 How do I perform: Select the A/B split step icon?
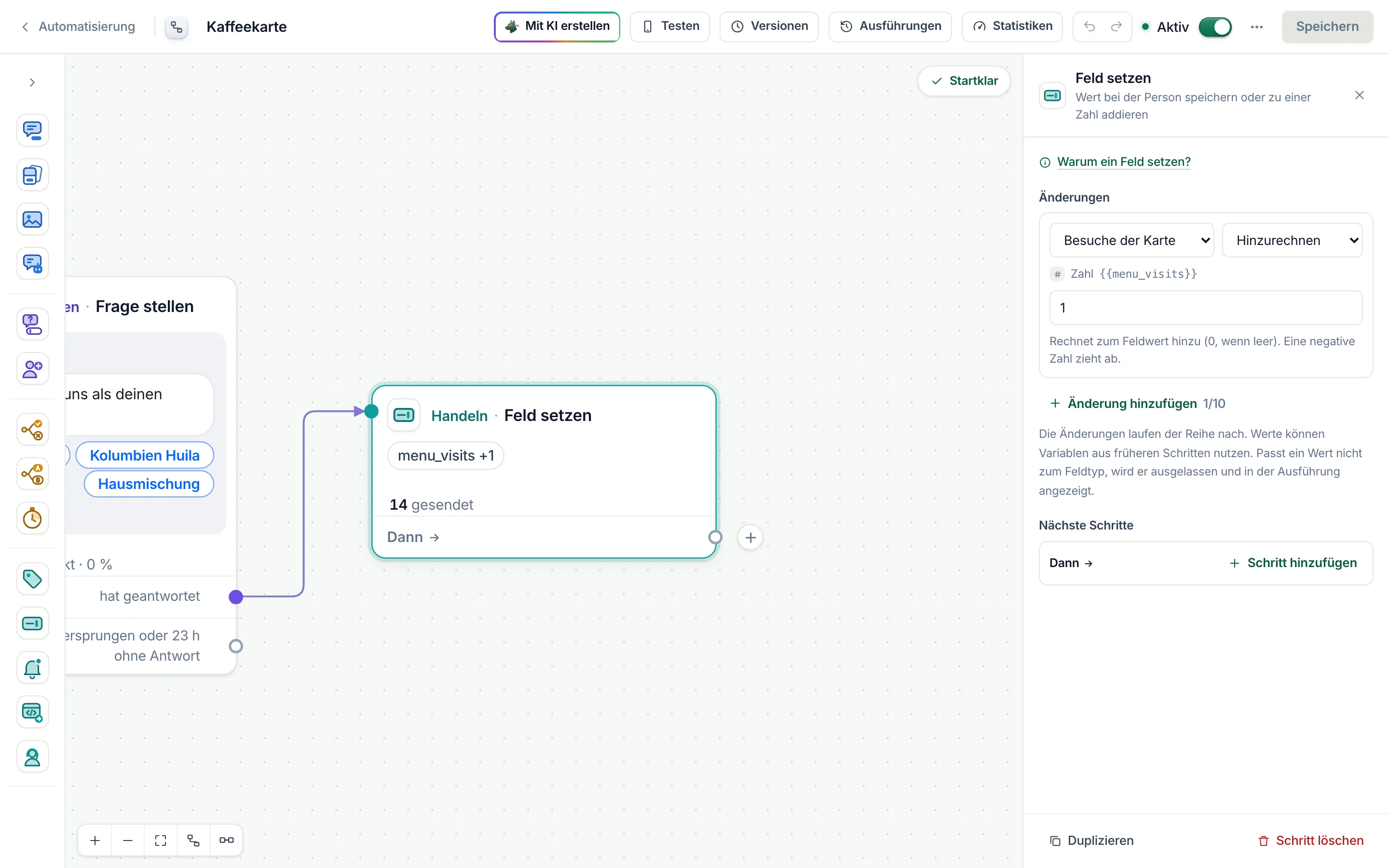[x=32, y=474]
